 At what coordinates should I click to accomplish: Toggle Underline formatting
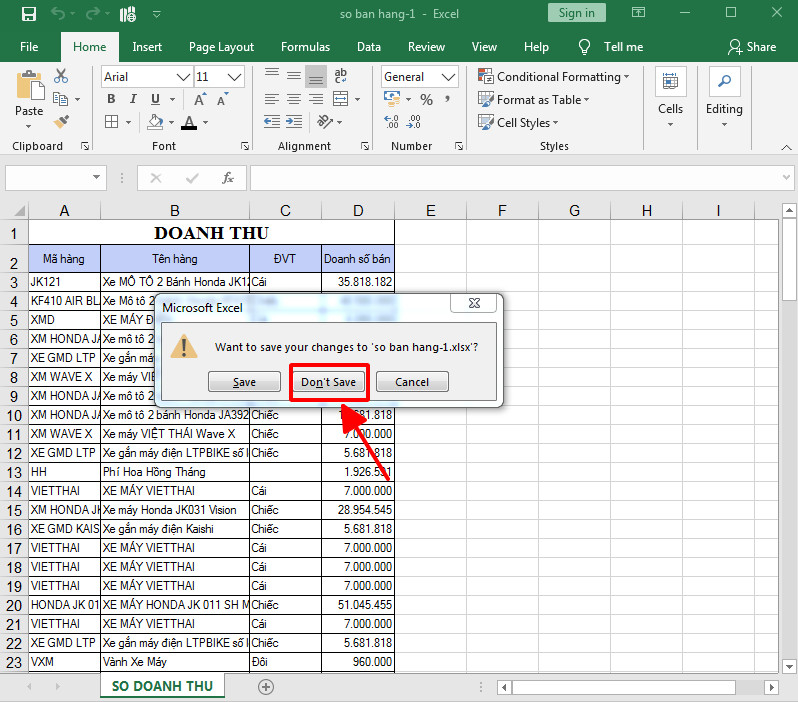click(155, 99)
